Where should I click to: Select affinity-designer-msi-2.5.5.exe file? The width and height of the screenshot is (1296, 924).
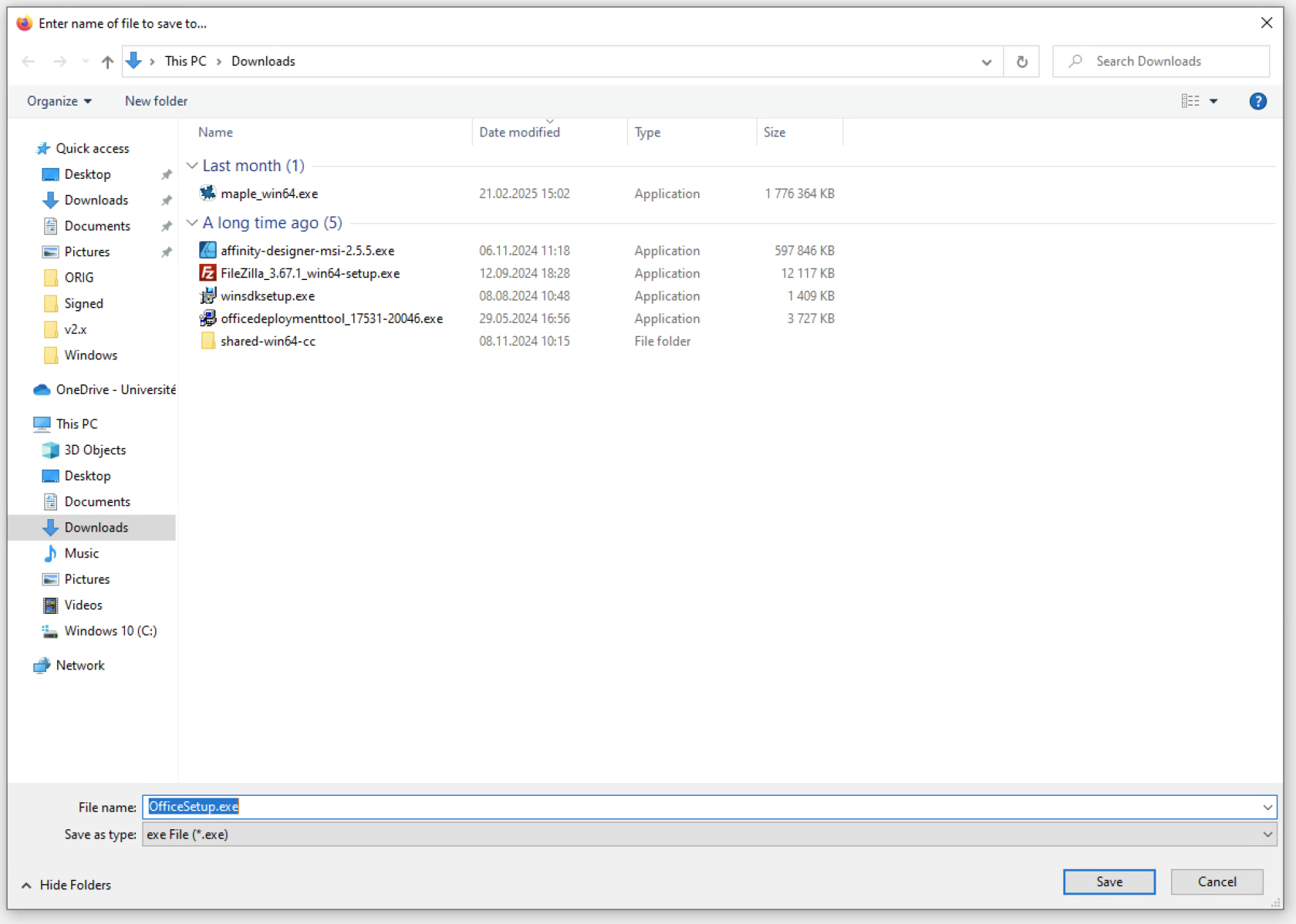click(307, 251)
